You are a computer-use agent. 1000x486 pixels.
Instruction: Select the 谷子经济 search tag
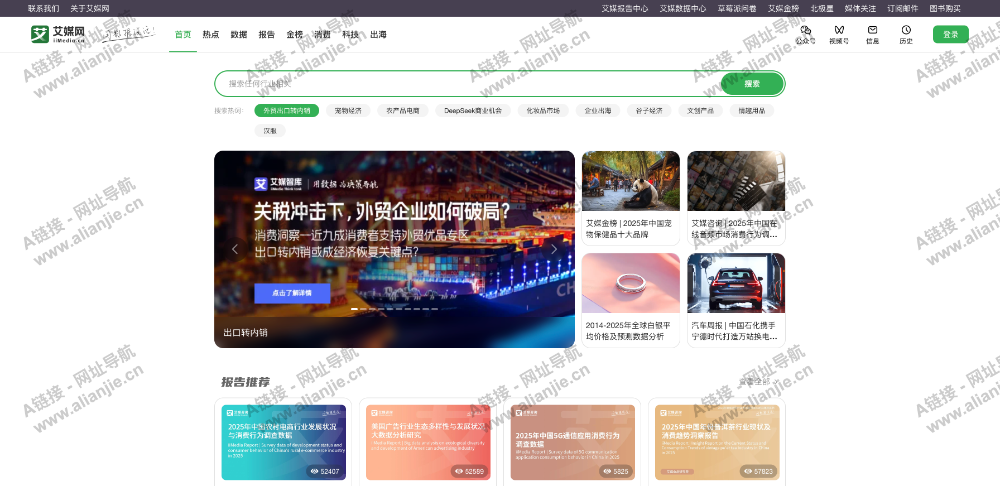click(x=649, y=110)
